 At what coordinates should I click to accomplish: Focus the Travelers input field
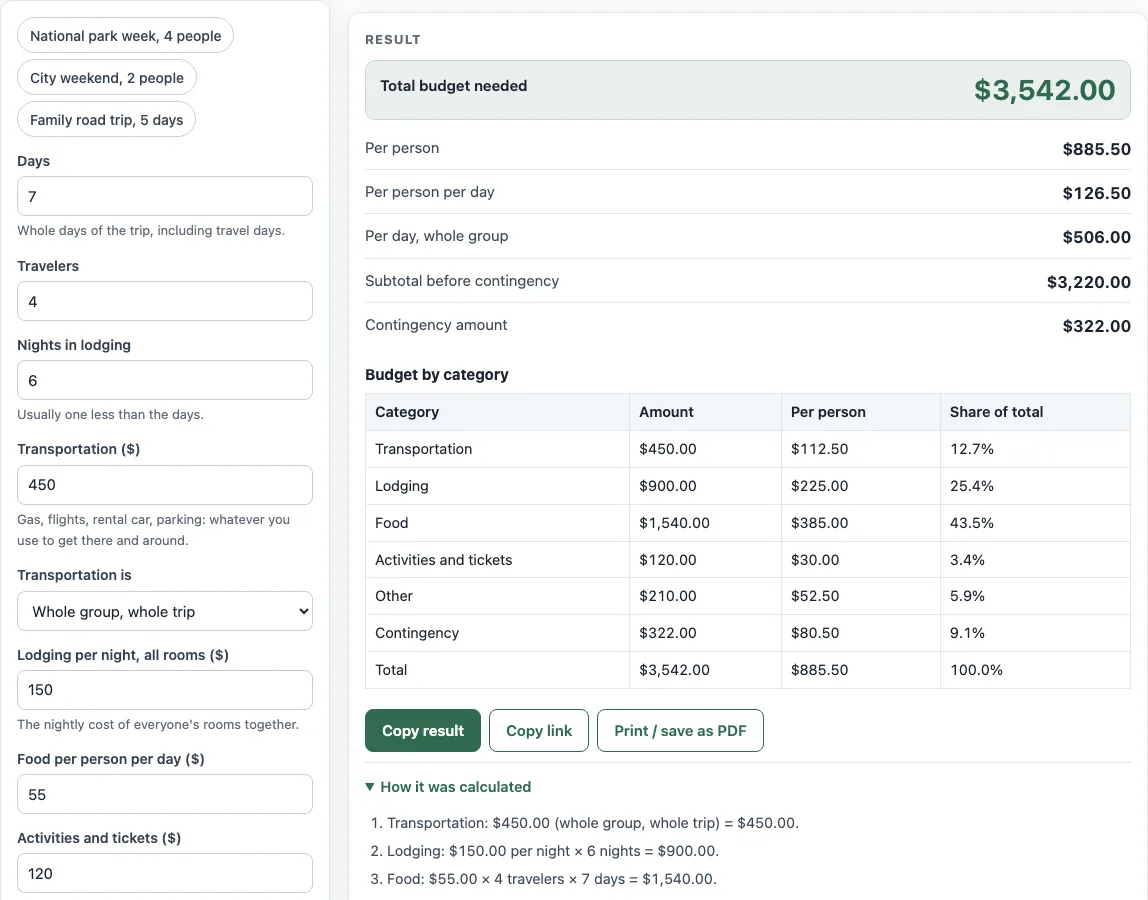point(165,301)
